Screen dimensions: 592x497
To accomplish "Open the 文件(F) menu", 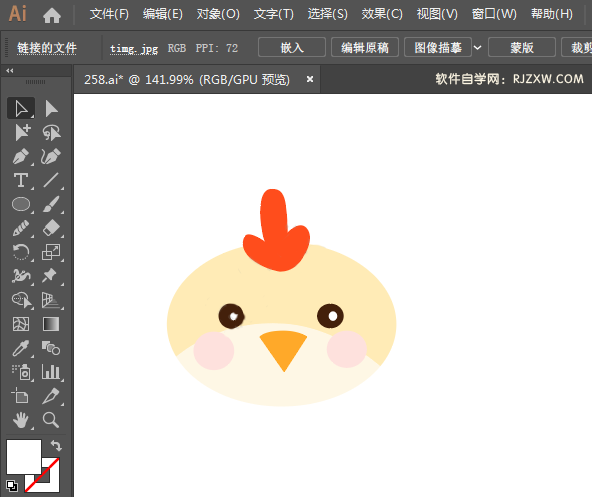I will 109,14.
